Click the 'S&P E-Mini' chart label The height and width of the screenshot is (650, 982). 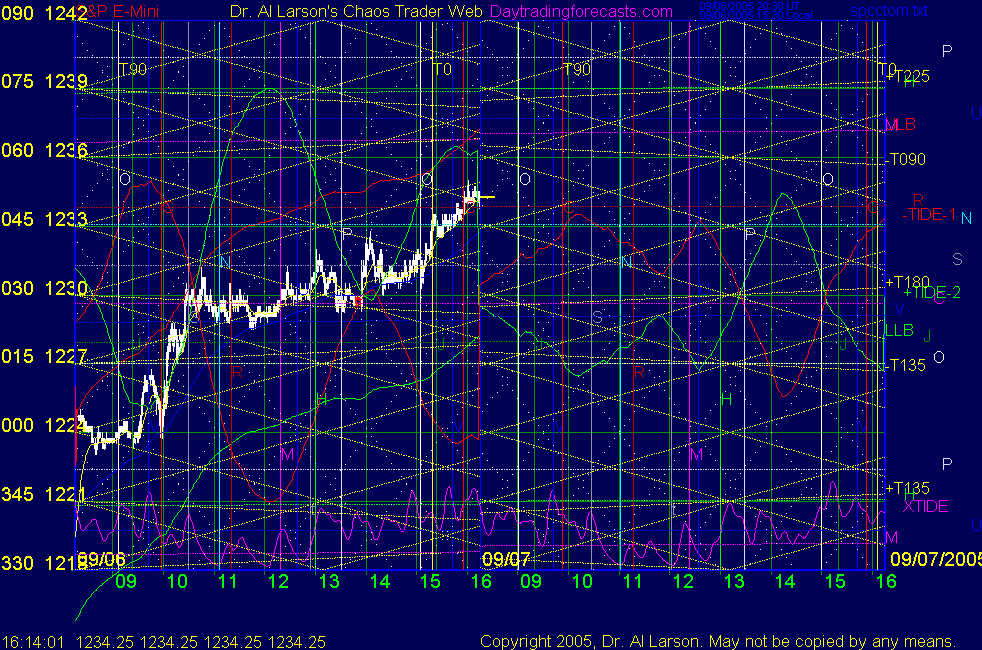coord(119,11)
